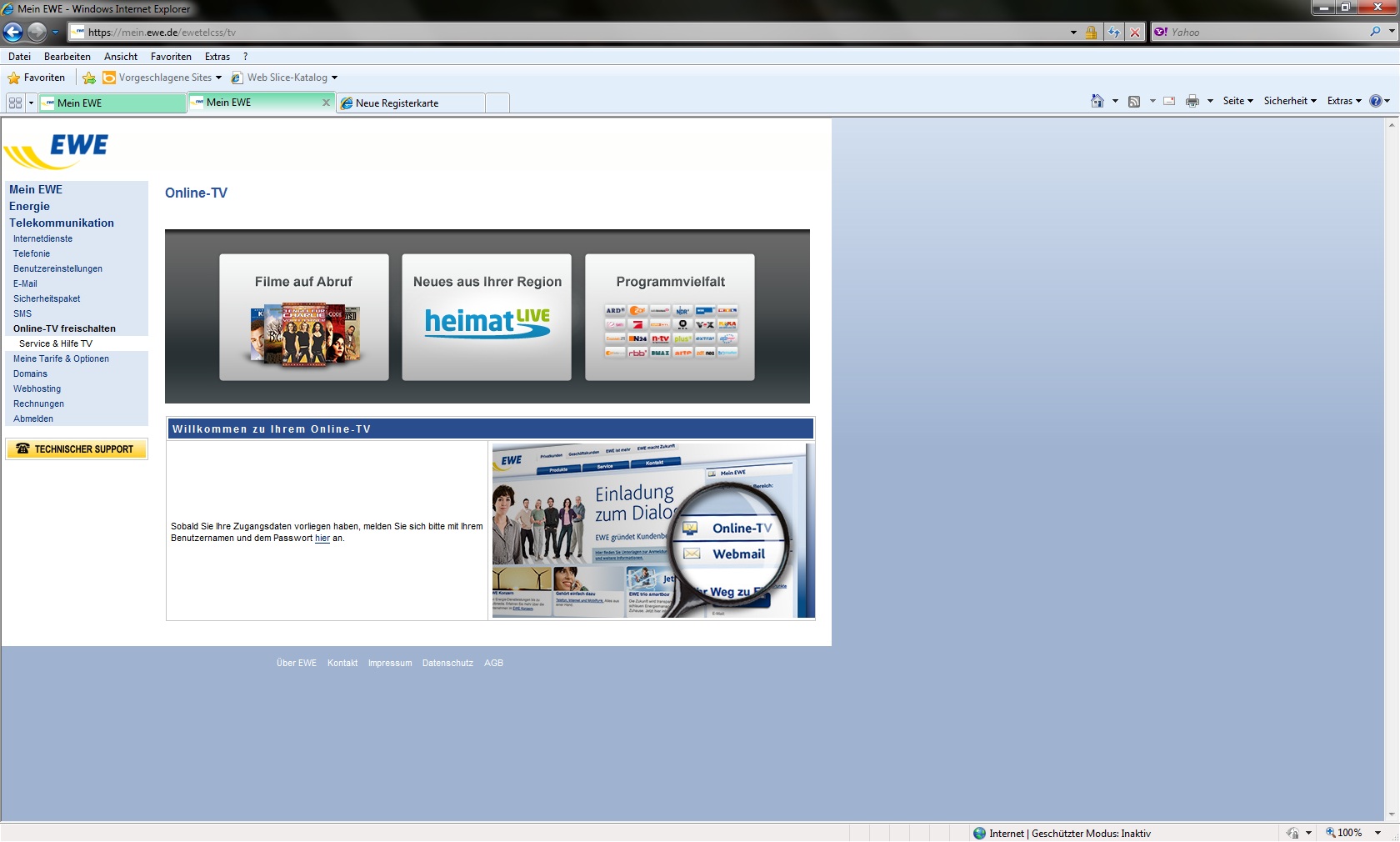This screenshot has width=1400, height=842.
Task: Open the Extras command bar dropdown
Action: [x=1344, y=101]
